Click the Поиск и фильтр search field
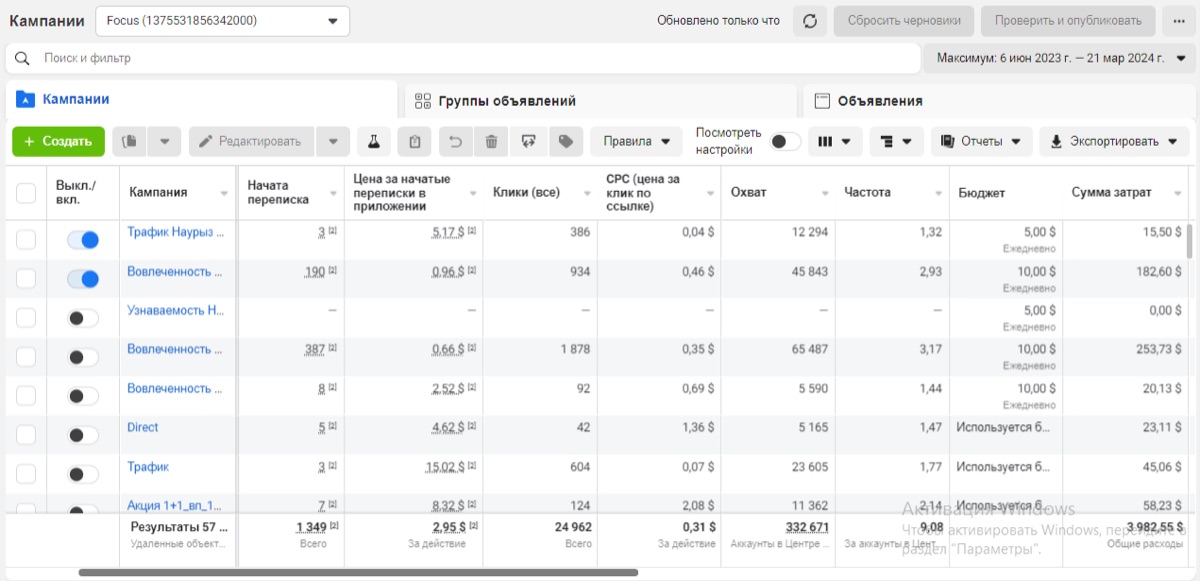The width and height of the screenshot is (1200, 581). (x=462, y=58)
